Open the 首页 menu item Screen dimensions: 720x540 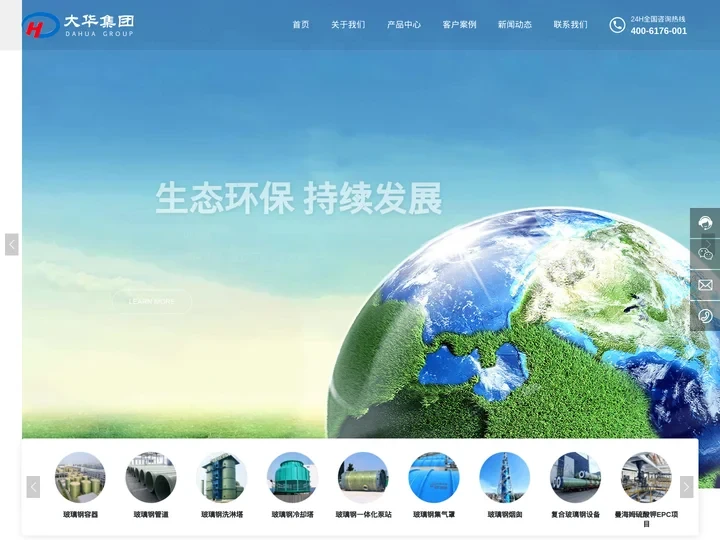pyautogui.click(x=301, y=25)
